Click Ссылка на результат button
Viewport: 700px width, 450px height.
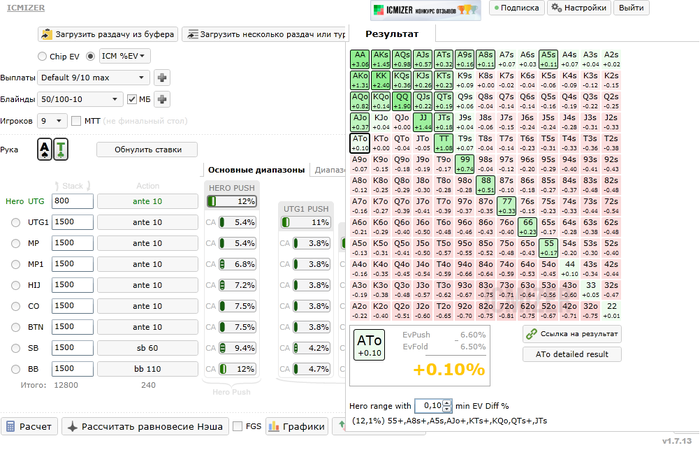click(x=572, y=334)
